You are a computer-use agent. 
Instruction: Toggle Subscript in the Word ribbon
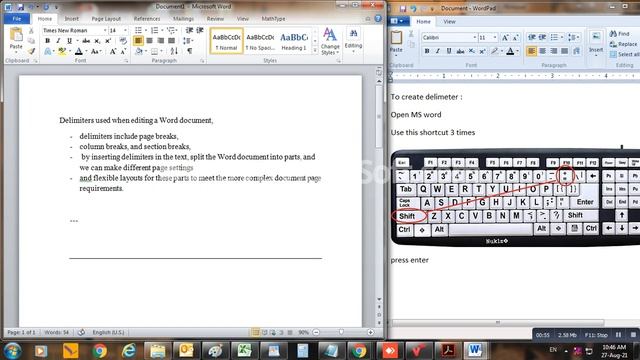(x=97, y=41)
